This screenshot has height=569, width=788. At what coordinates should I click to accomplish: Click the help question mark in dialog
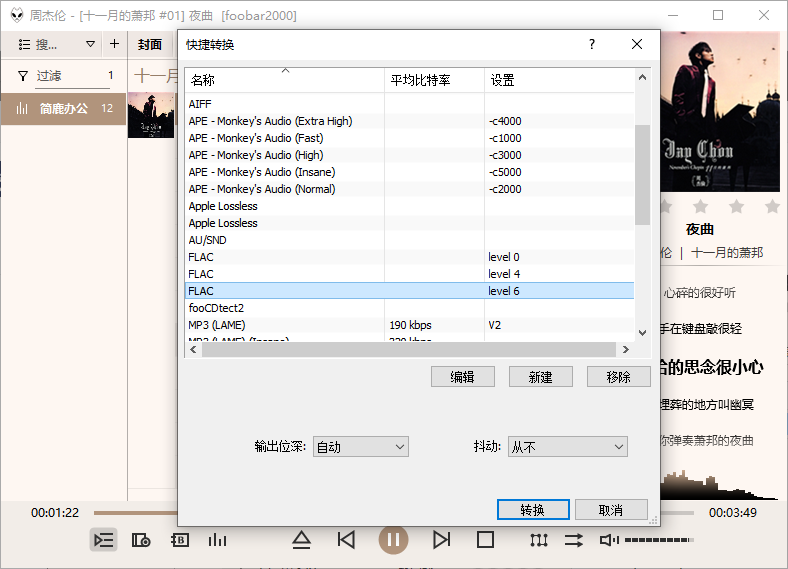[592, 44]
